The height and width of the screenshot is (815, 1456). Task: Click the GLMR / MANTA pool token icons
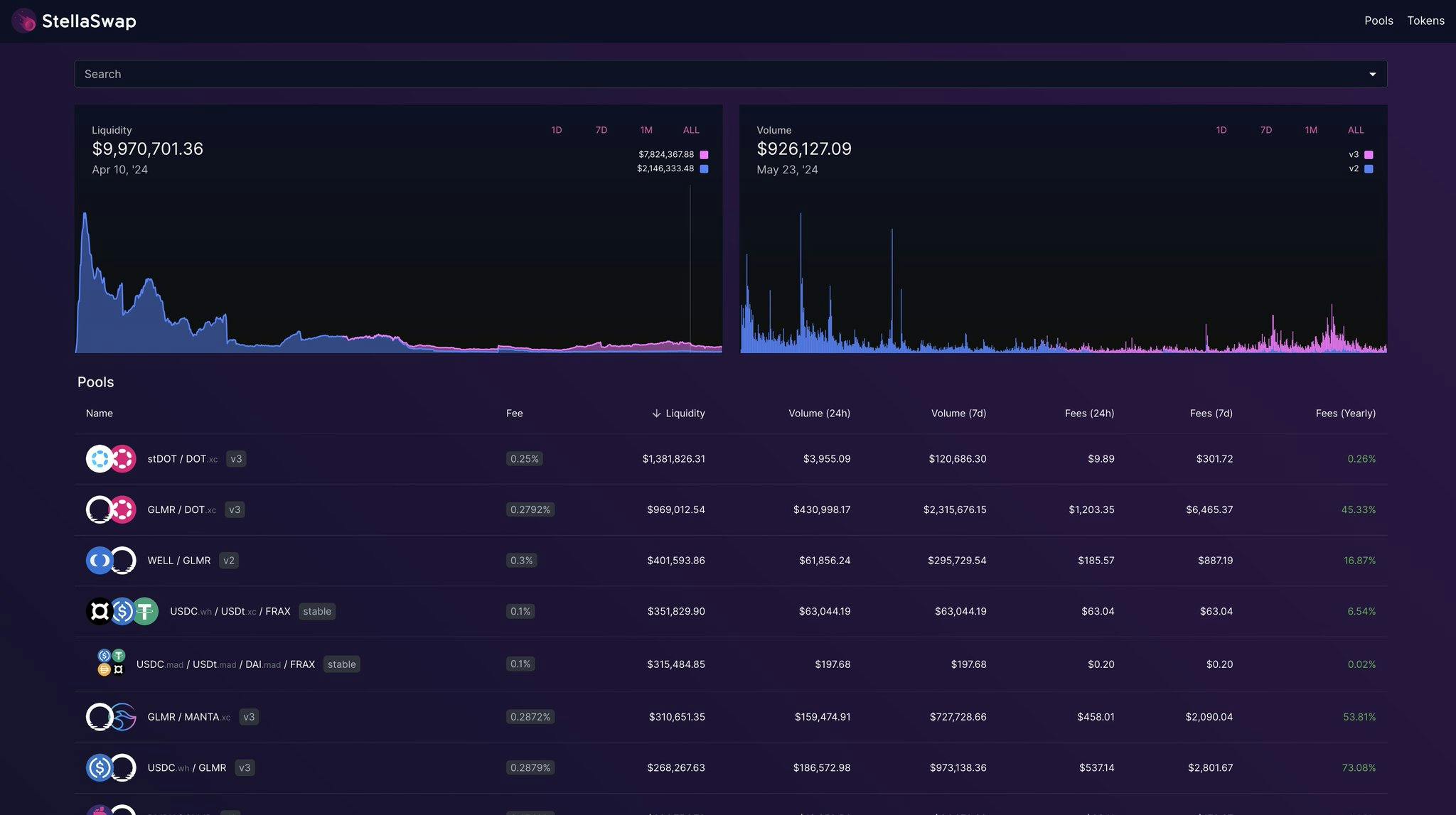(111, 717)
